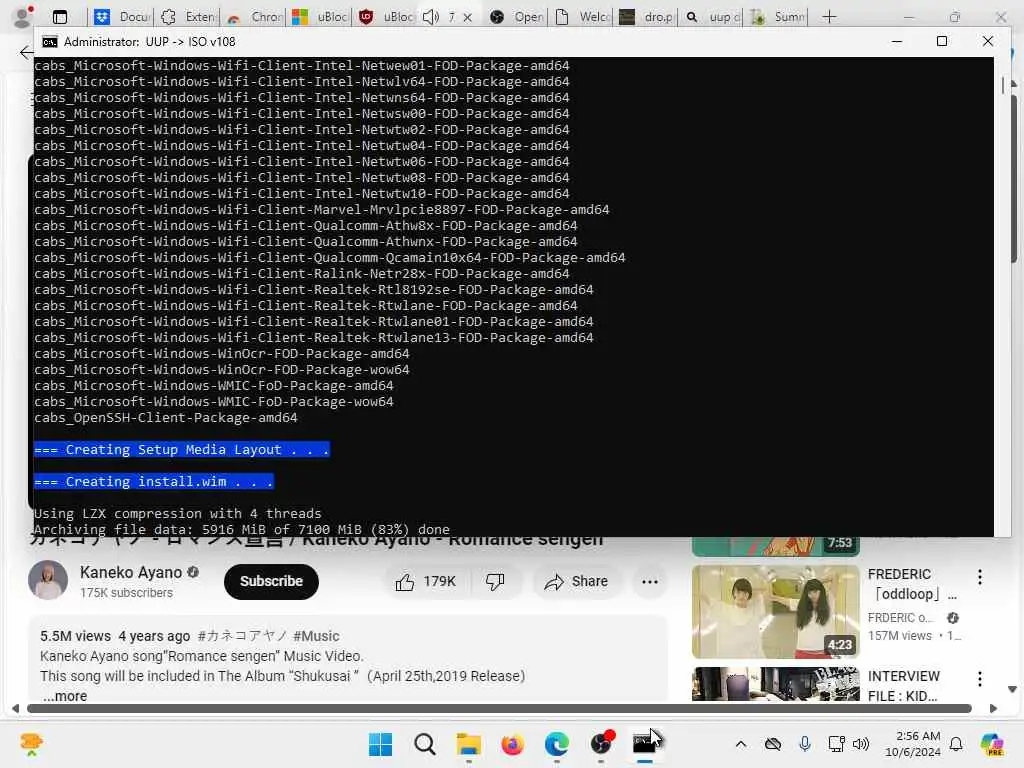This screenshot has height=768, width=1024.
Task: Open the volume tray icon
Action: click(861, 744)
